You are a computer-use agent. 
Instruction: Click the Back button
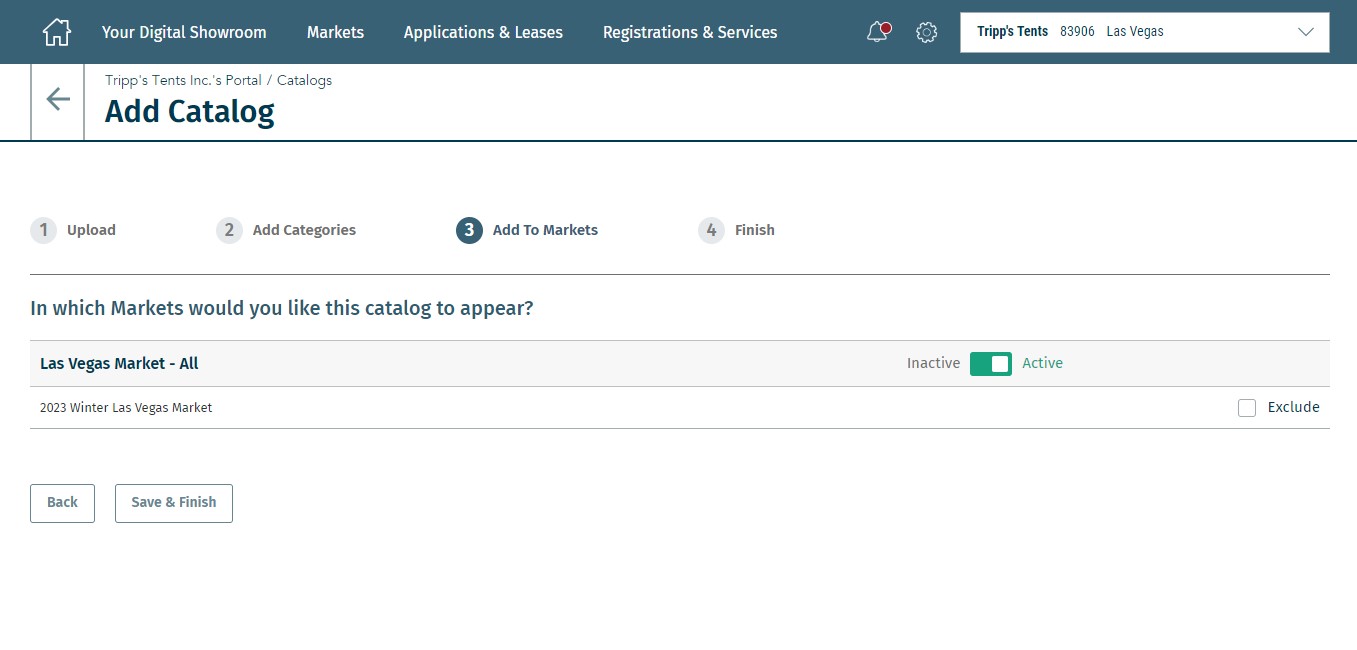(62, 503)
